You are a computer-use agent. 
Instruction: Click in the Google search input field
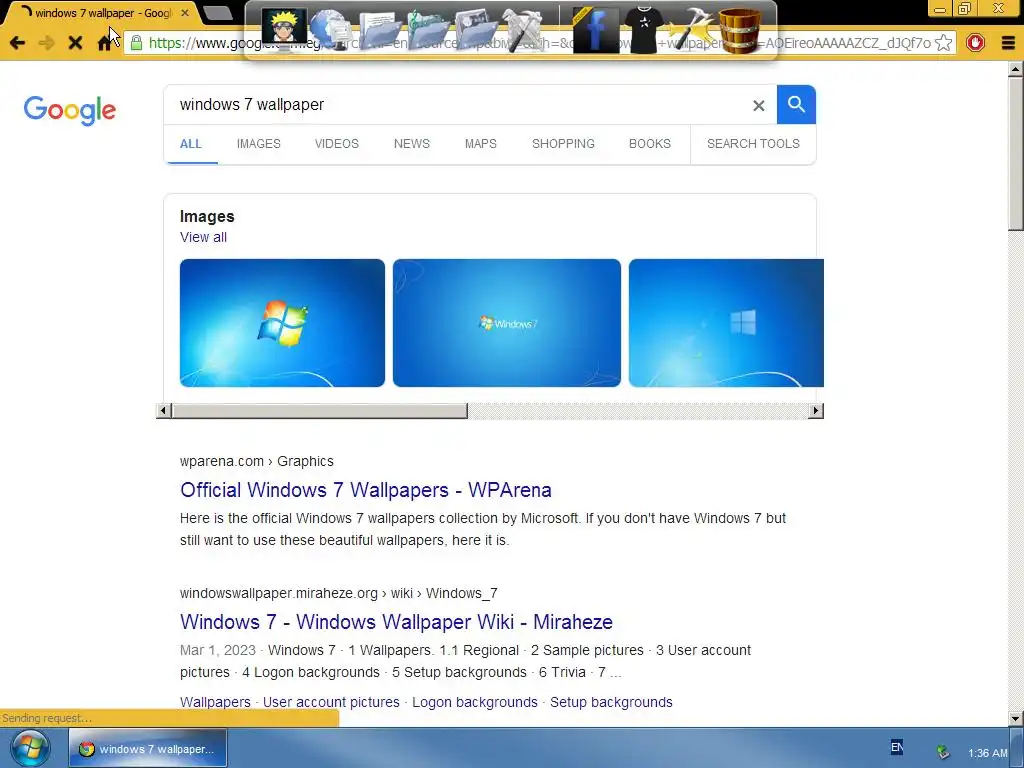tap(457, 104)
